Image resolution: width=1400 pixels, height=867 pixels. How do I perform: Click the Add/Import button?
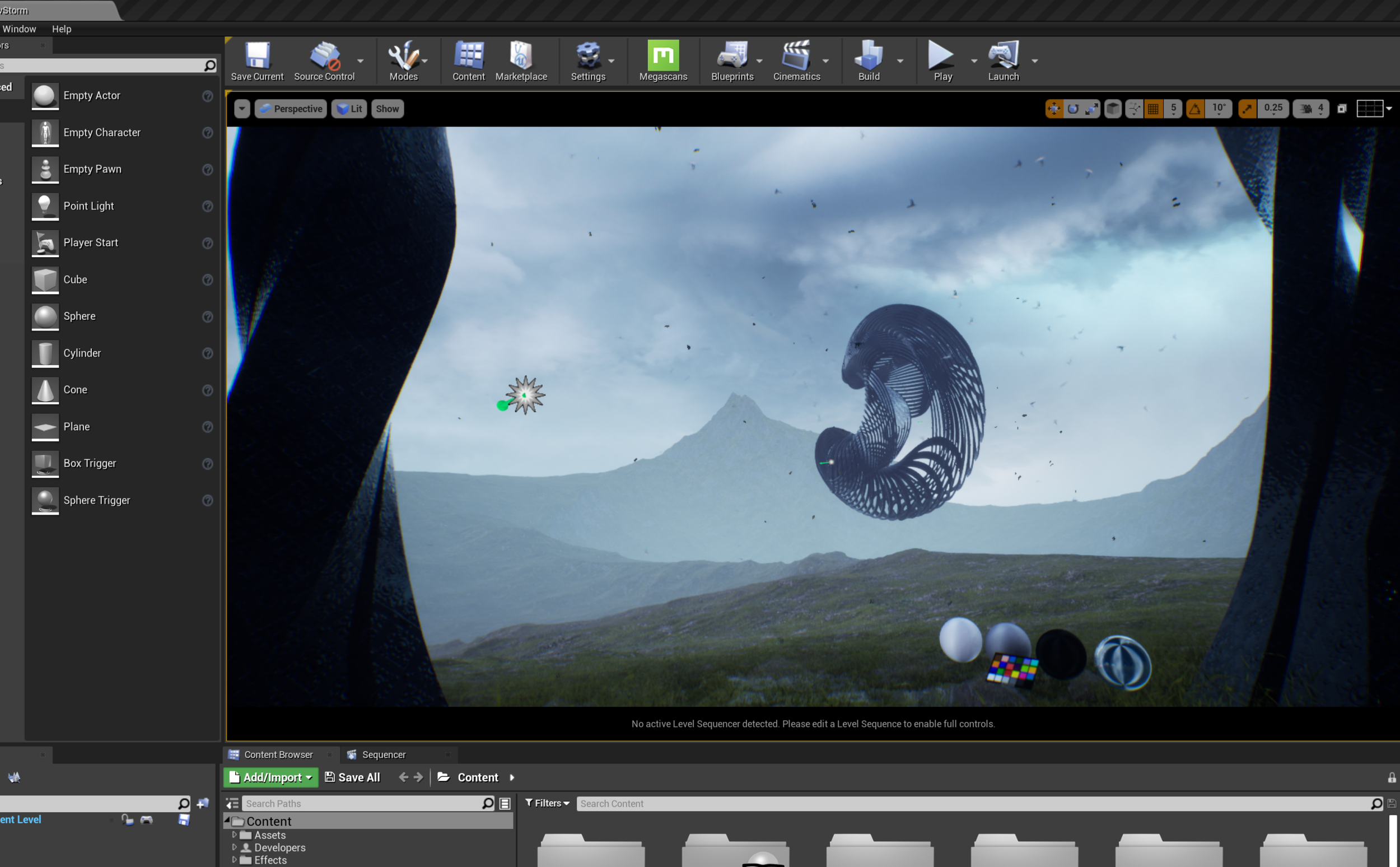click(x=270, y=777)
